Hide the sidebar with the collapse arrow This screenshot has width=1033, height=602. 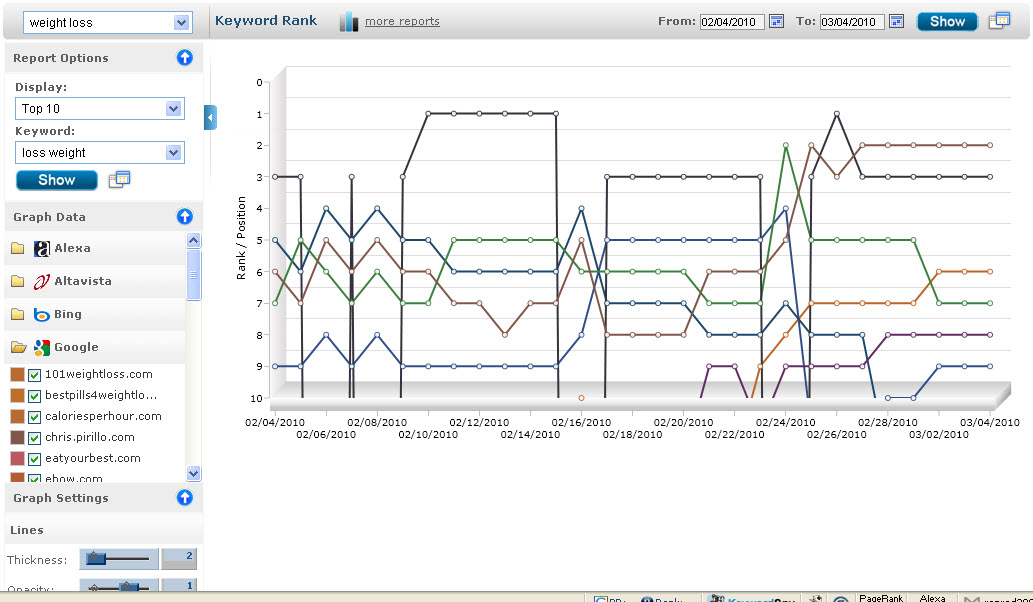coord(210,118)
